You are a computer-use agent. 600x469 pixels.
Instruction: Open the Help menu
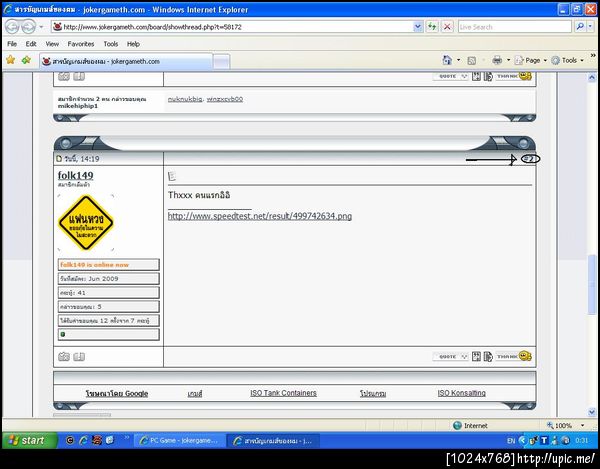[133, 44]
